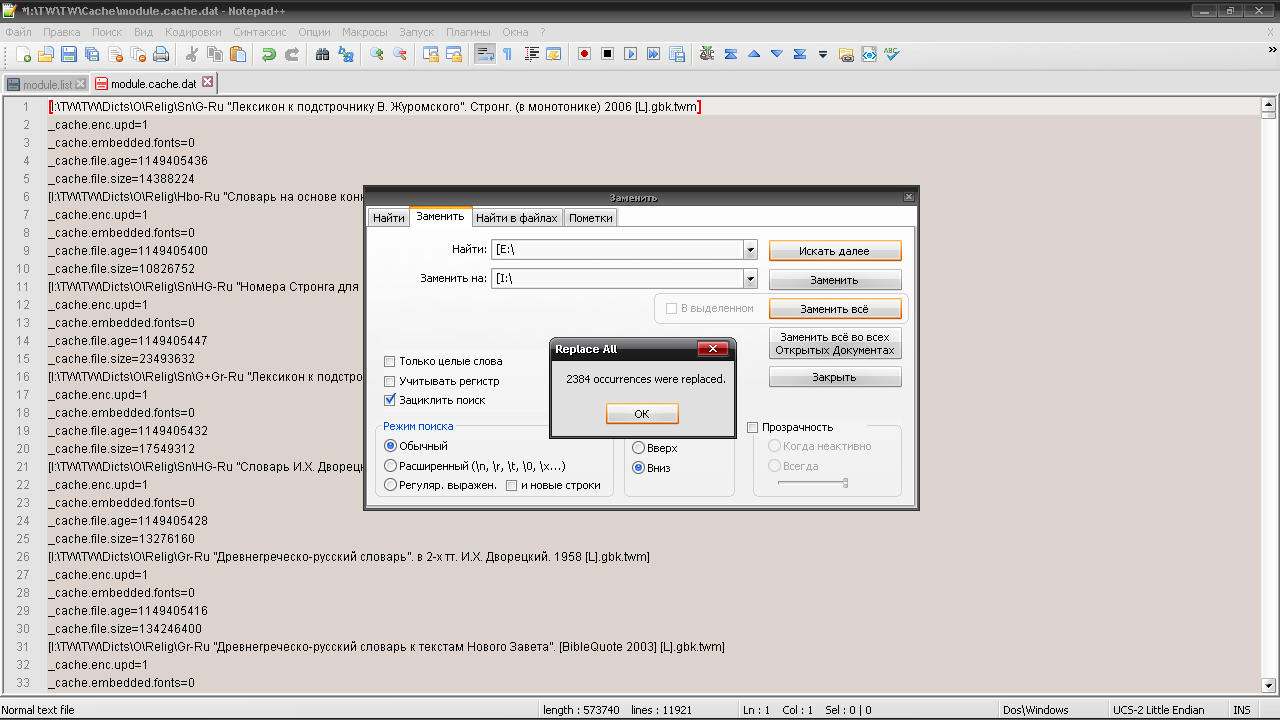This screenshot has width=1280, height=720.
Task: Click the red Record Macro icon
Action: (584, 54)
